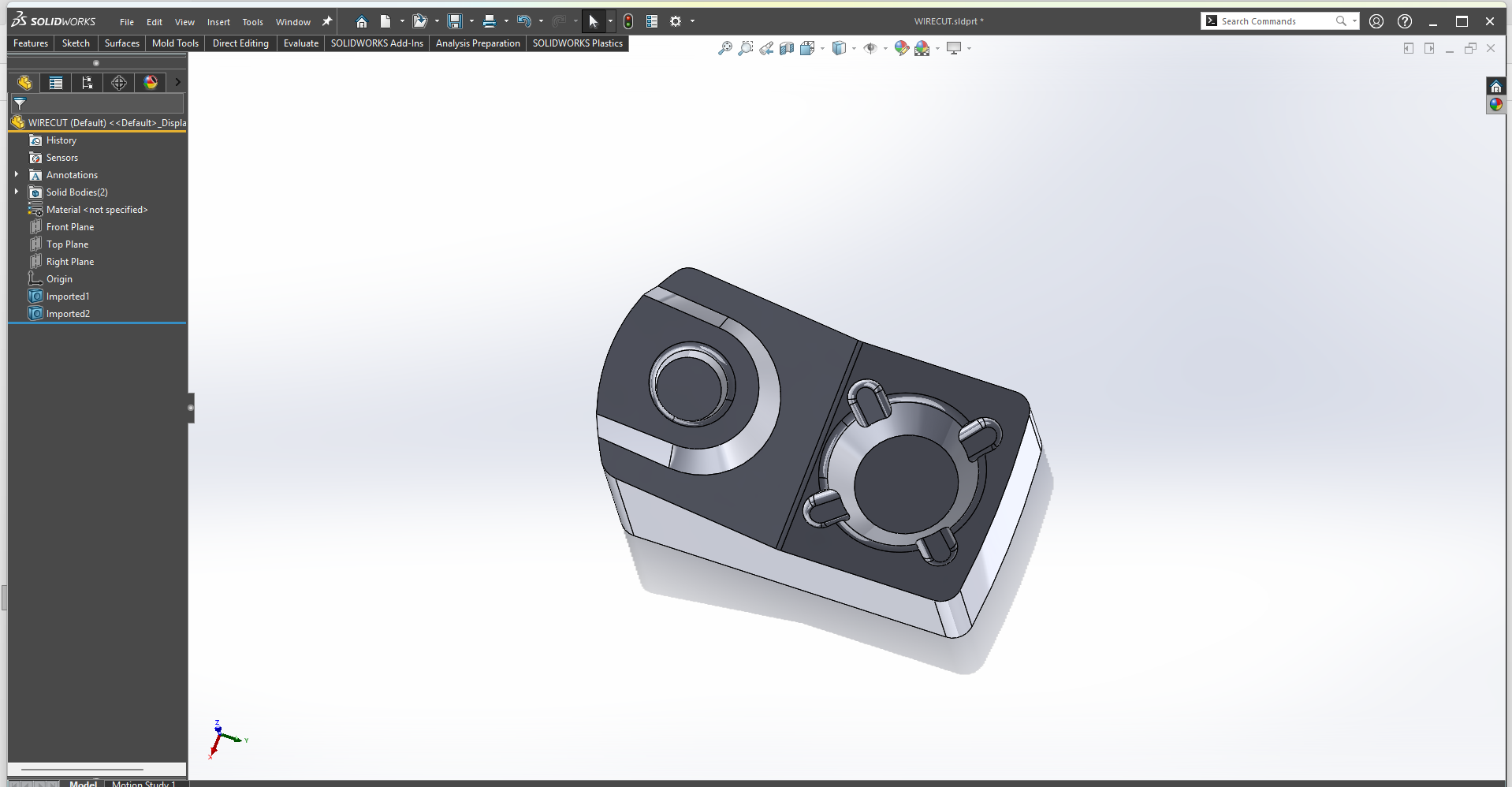Toggle the pin on the menu bar
Image resolution: width=1512 pixels, height=787 pixels.
coord(327,21)
